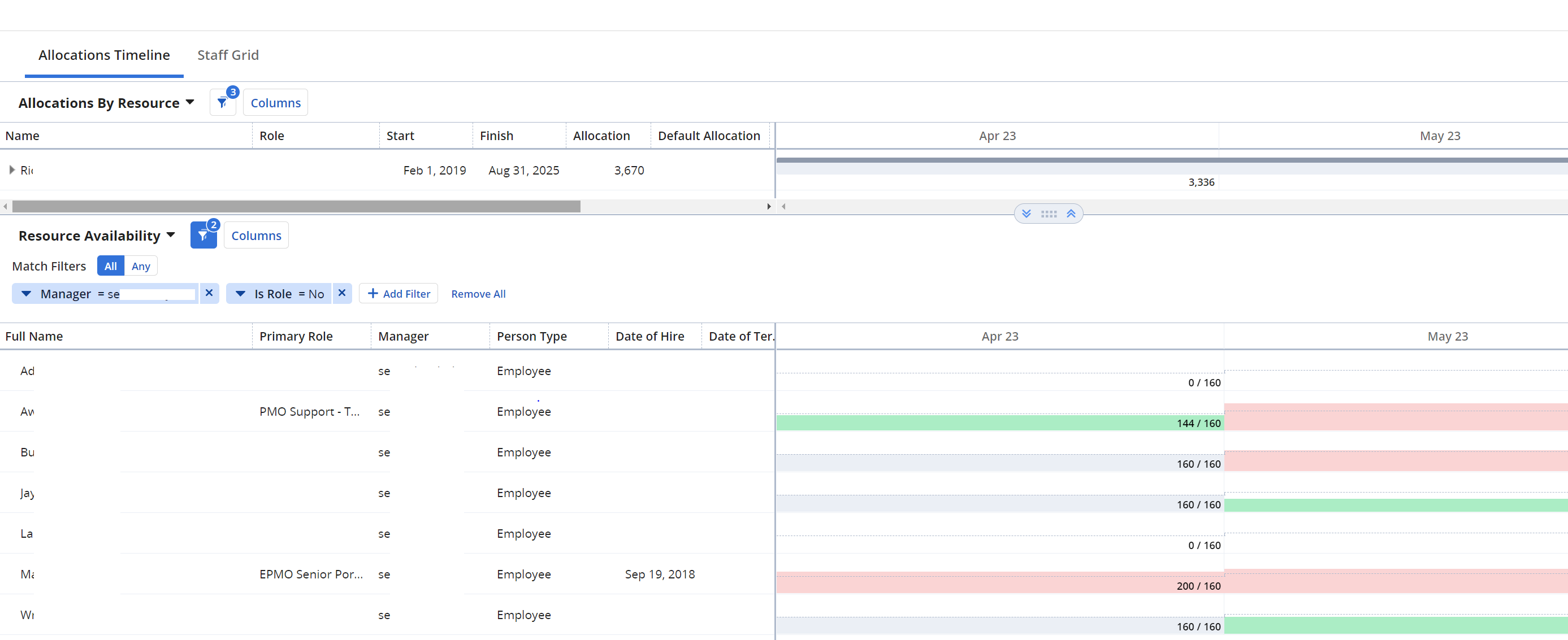This screenshot has width=1568, height=640.
Task: Open the Allocations By Resource view dropdown
Action: point(189,102)
